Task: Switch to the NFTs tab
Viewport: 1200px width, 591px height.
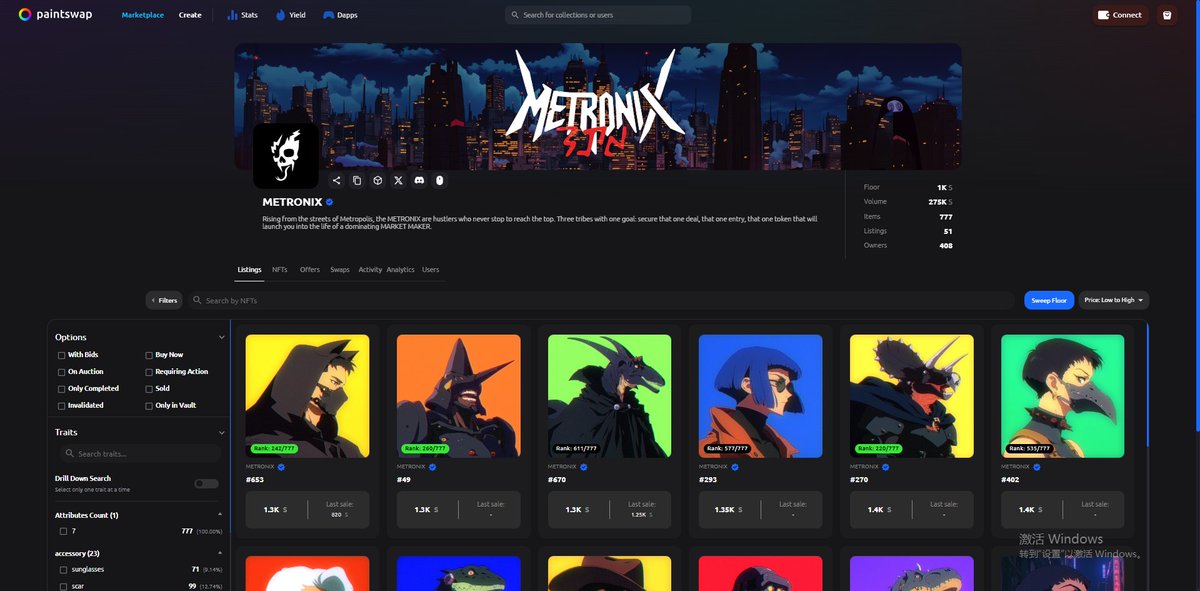Action: (280, 270)
